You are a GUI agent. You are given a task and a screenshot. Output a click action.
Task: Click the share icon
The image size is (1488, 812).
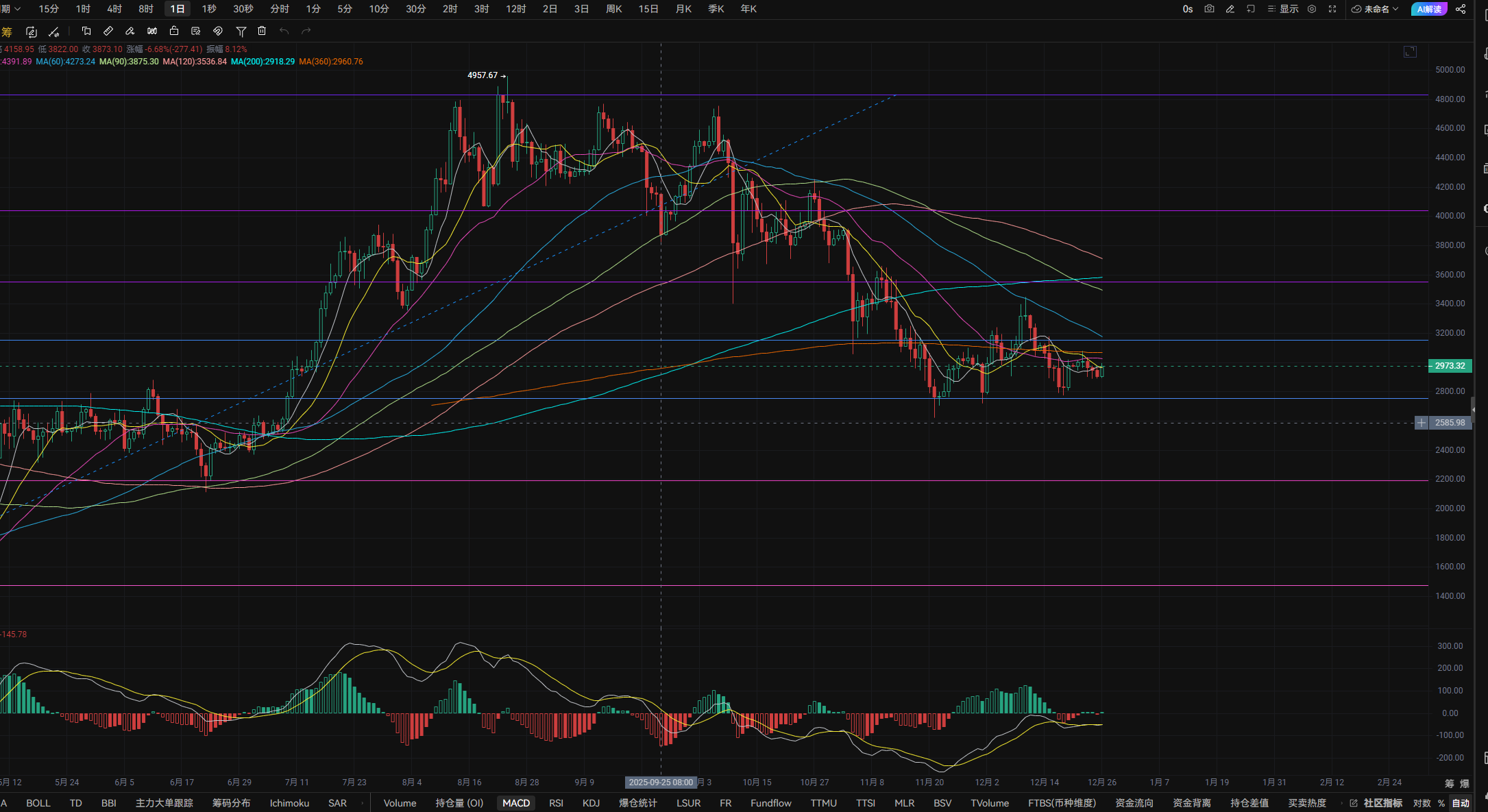click(x=1461, y=9)
